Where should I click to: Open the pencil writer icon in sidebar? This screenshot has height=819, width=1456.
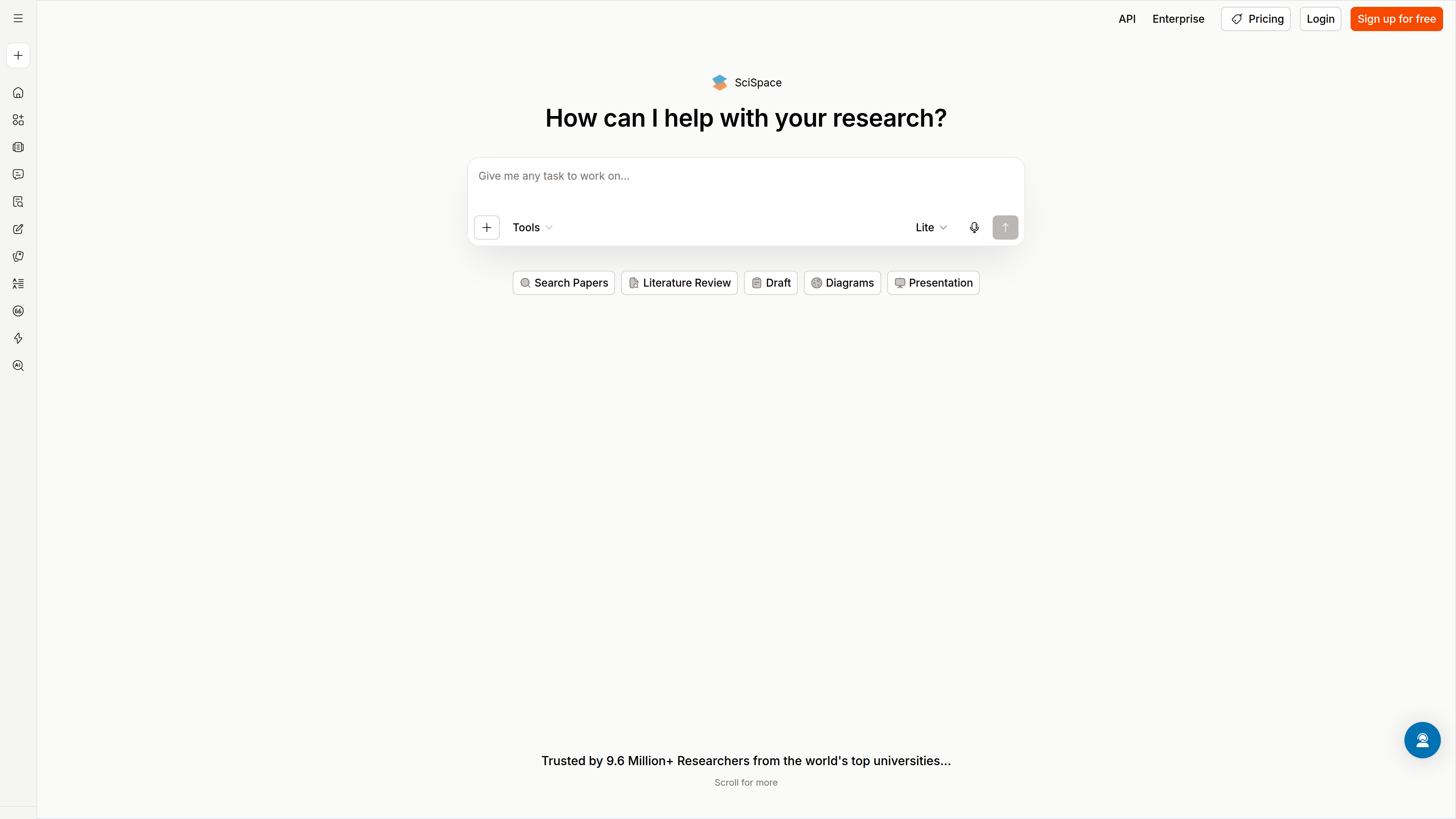(x=18, y=229)
